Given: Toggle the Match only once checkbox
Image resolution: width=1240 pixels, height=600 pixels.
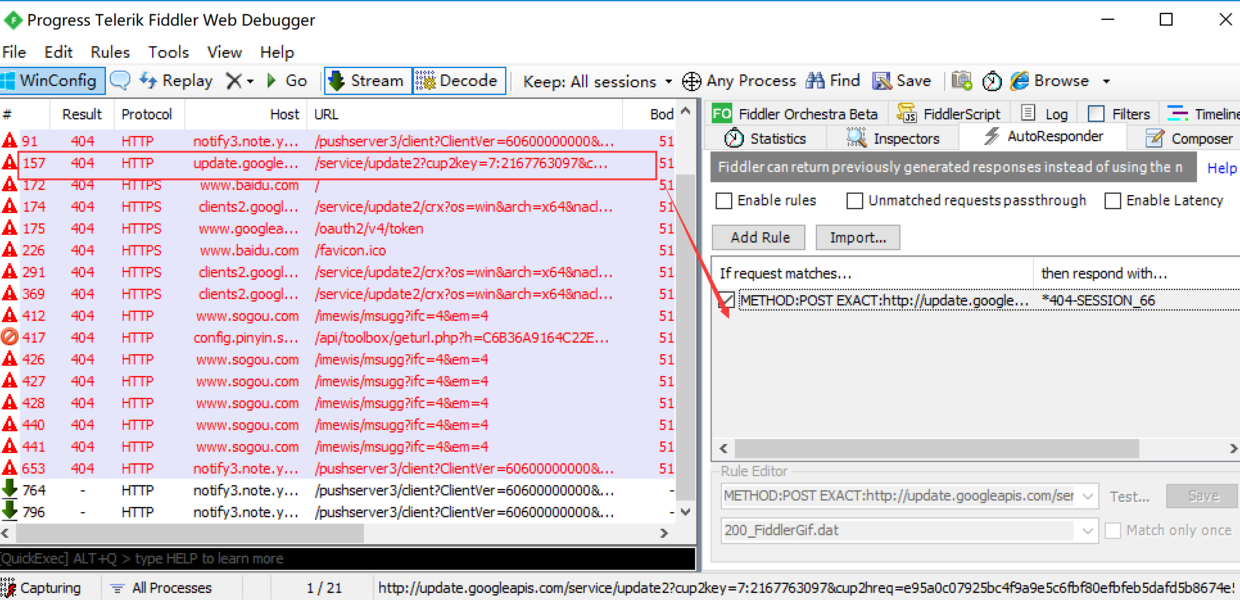Looking at the screenshot, I should pos(1113,531).
